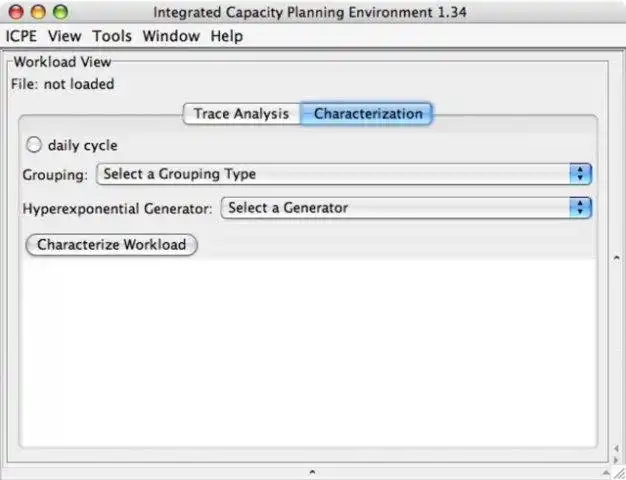Open the Tools menu
The width and height of the screenshot is (626, 480).
tap(112, 36)
